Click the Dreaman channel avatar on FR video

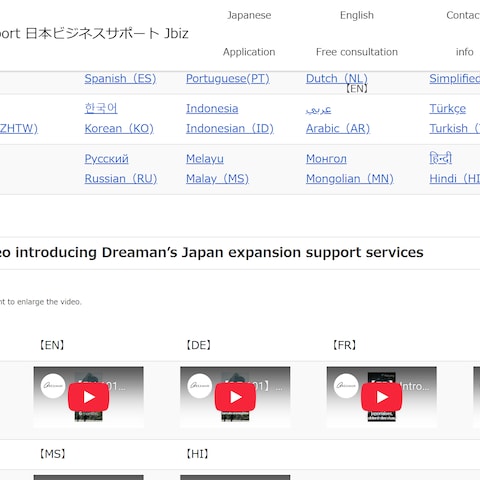(x=346, y=386)
